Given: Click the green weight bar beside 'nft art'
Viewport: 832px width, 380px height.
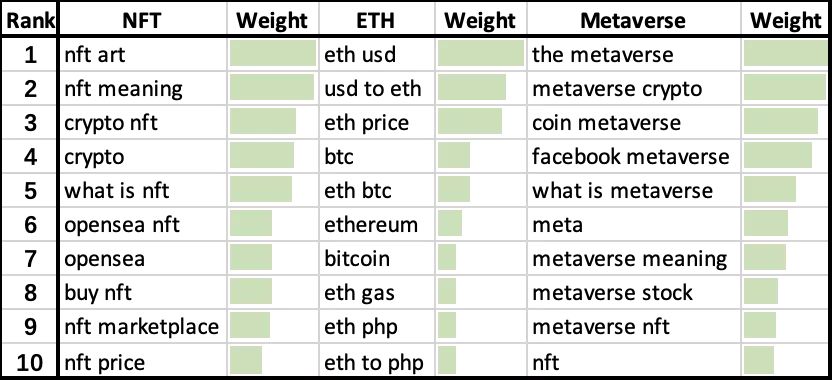Looking at the screenshot, I should pyautogui.click(x=273, y=53).
